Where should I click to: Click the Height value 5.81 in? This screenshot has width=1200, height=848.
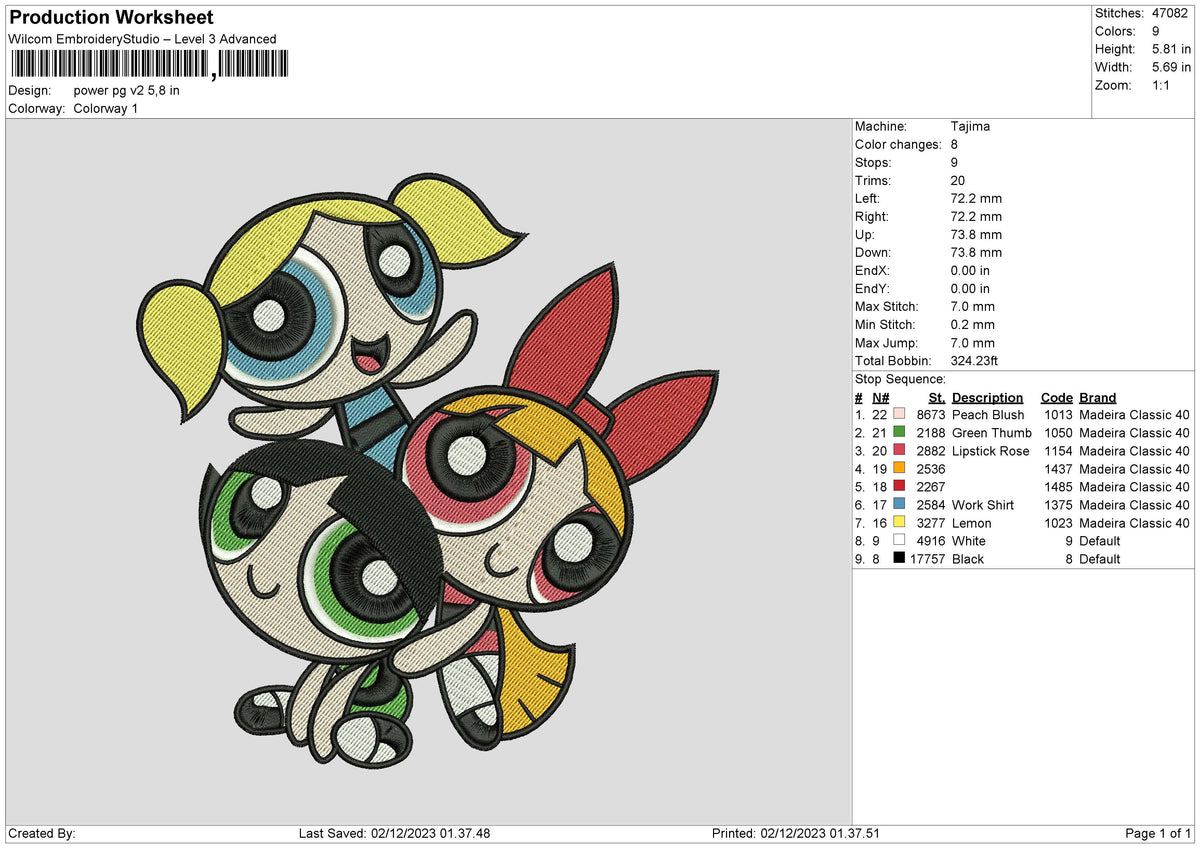pyautogui.click(x=1171, y=49)
